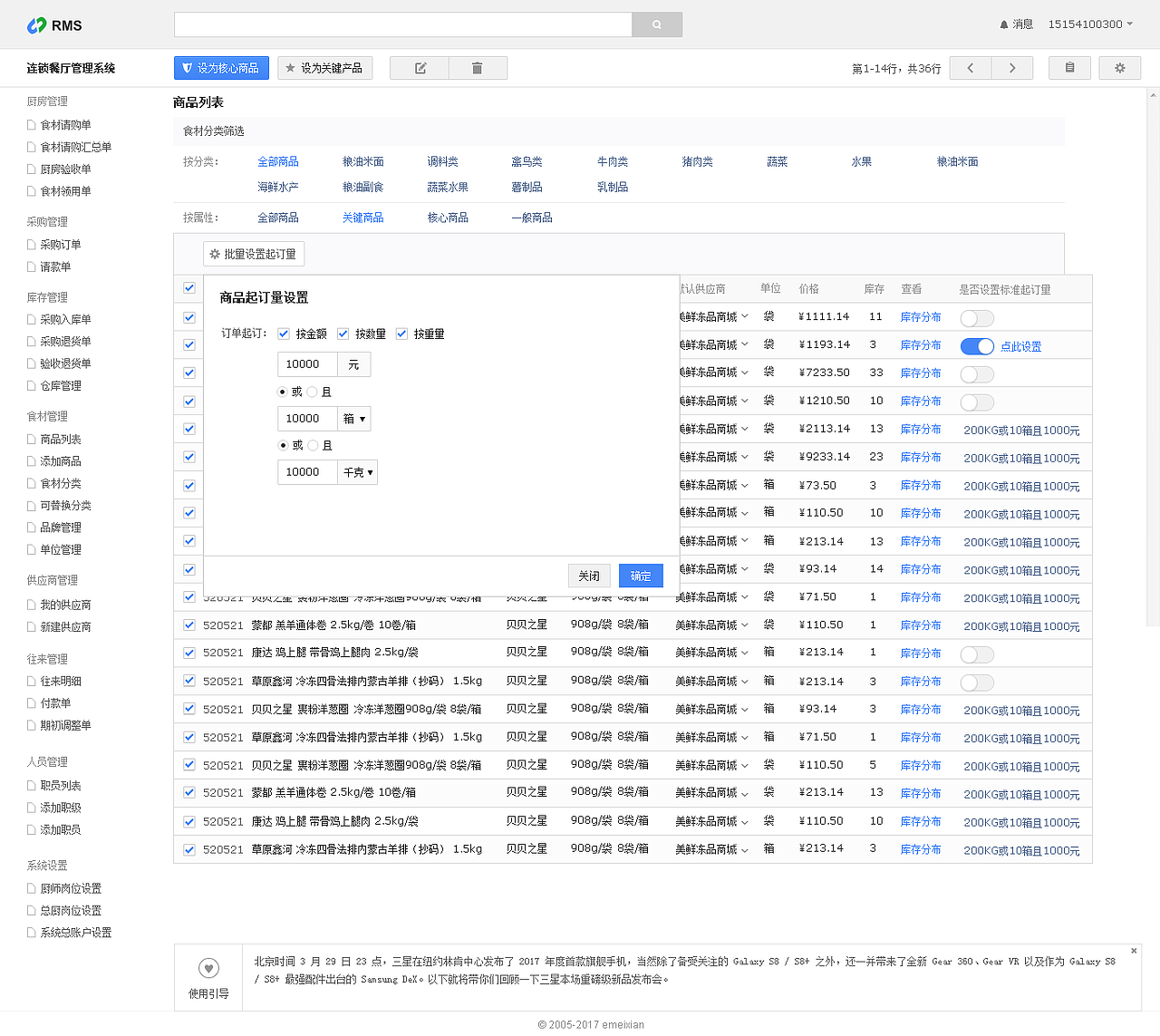Enable switch in ¥7233.50 row
The width and height of the screenshot is (1160, 1036).
coord(978,374)
